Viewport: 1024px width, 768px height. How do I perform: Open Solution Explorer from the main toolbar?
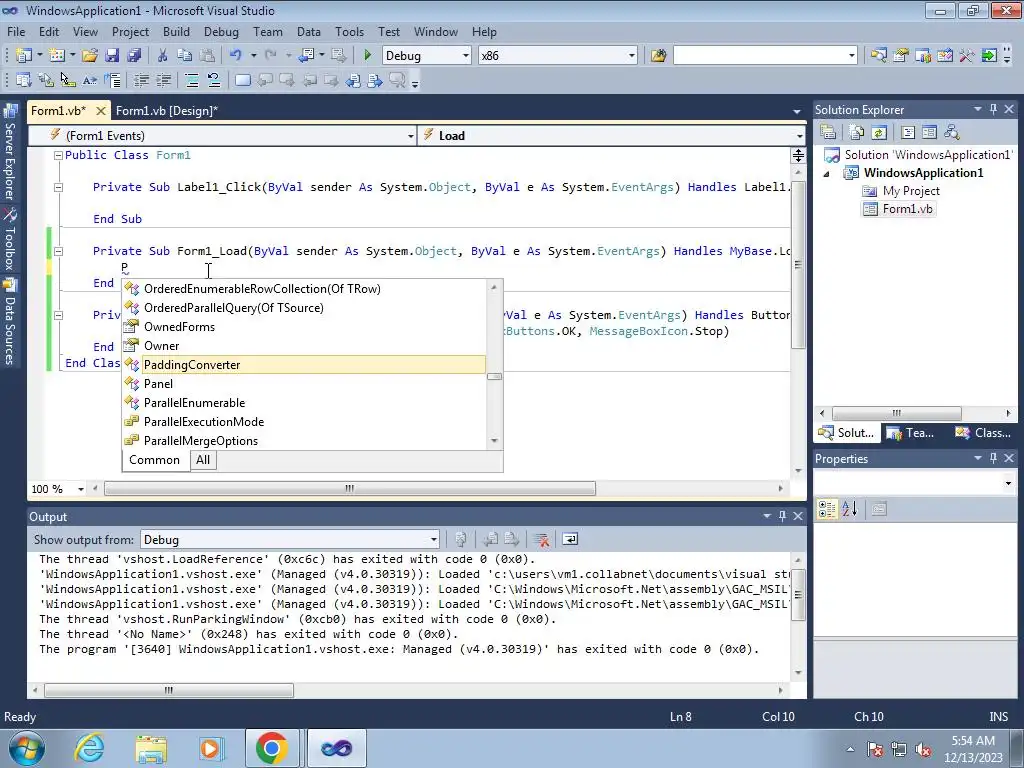pyautogui.click(x=878, y=56)
